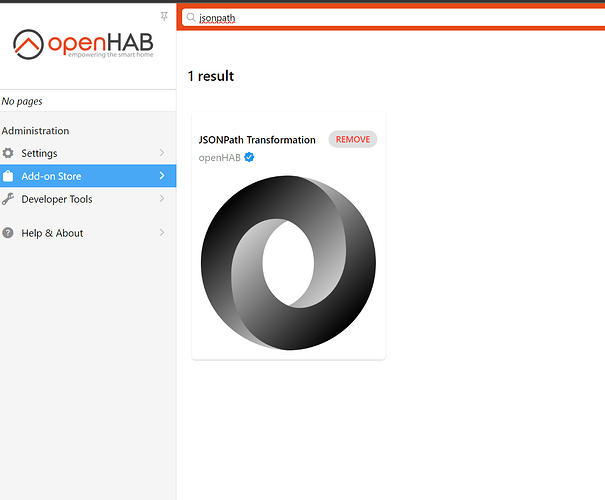Expand the Settings chevron arrow
Viewport: 605px width, 500px height.
point(162,153)
